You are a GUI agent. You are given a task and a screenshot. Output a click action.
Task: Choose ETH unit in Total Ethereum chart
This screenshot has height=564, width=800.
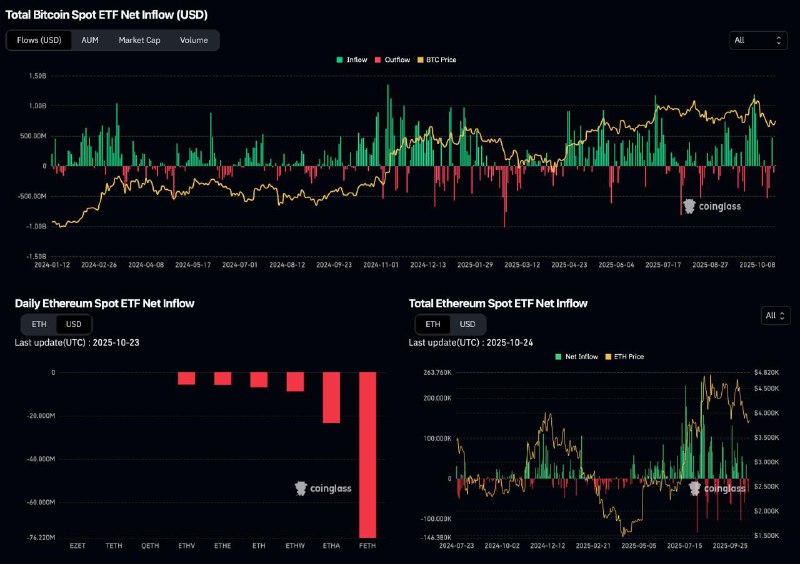click(432, 324)
